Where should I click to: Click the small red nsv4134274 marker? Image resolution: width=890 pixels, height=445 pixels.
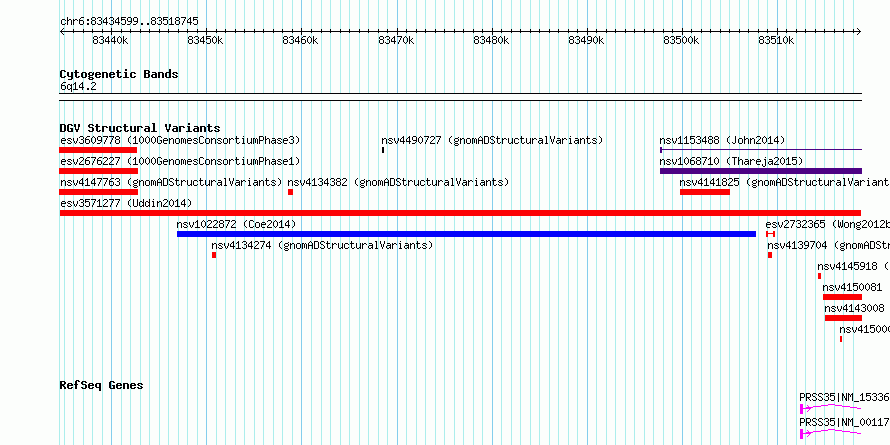click(x=214, y=255)
